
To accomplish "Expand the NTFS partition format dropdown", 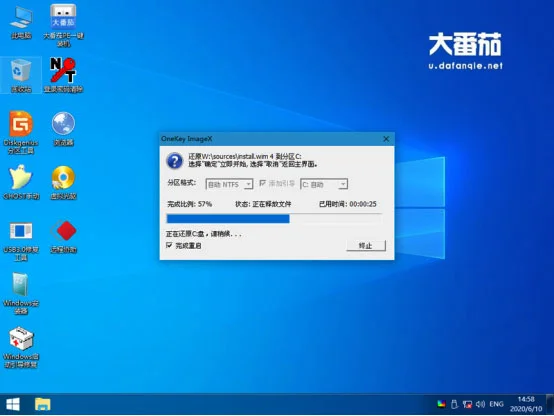I will (x=229, y=184).
